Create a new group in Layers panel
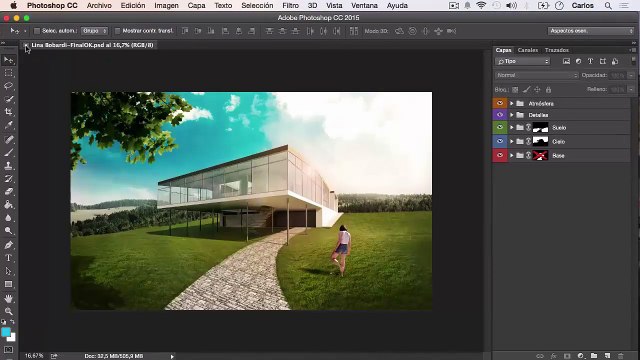640x360 pixels. pyautogui.click(x=594, y=356)
